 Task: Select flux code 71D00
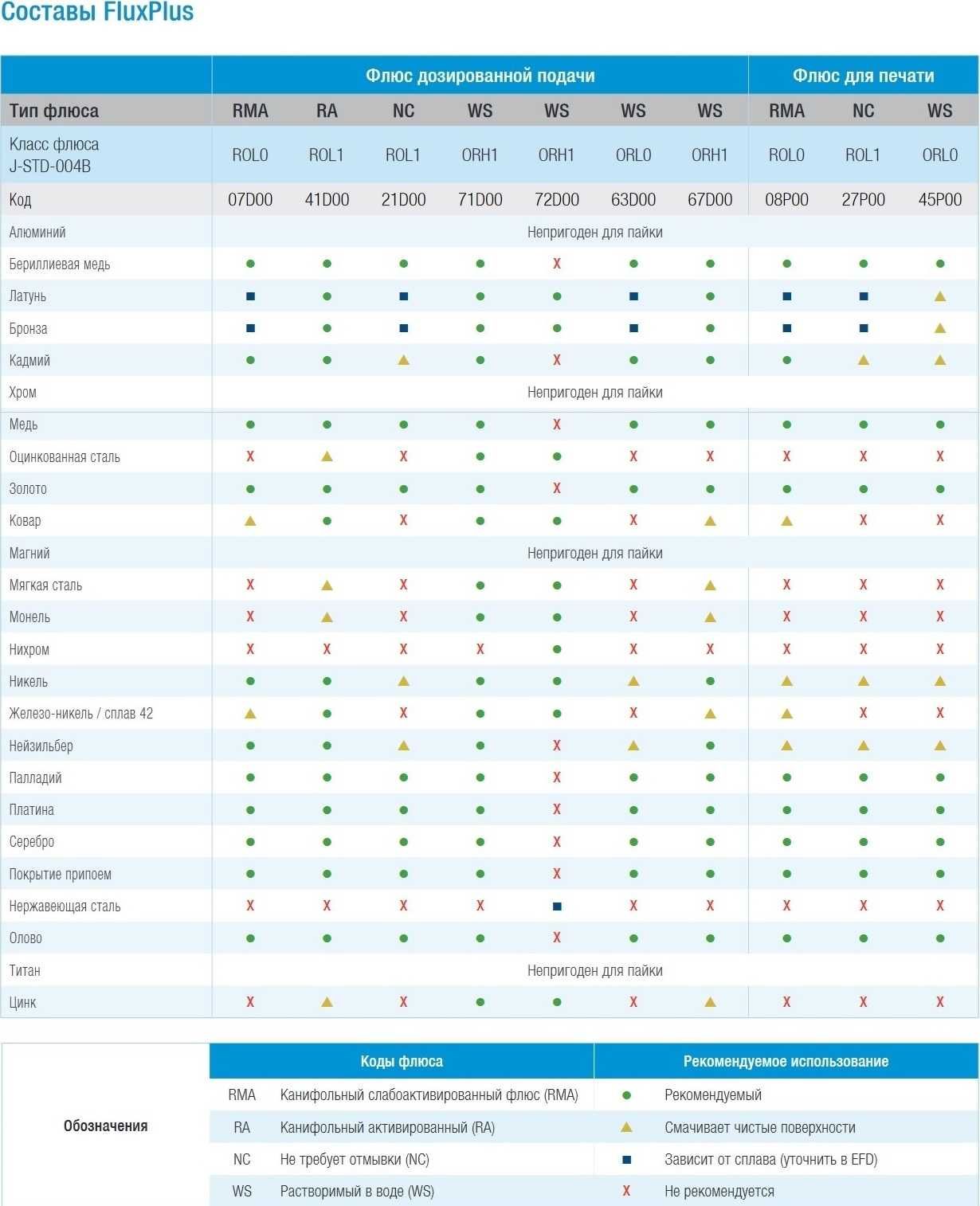click(480, 200)
